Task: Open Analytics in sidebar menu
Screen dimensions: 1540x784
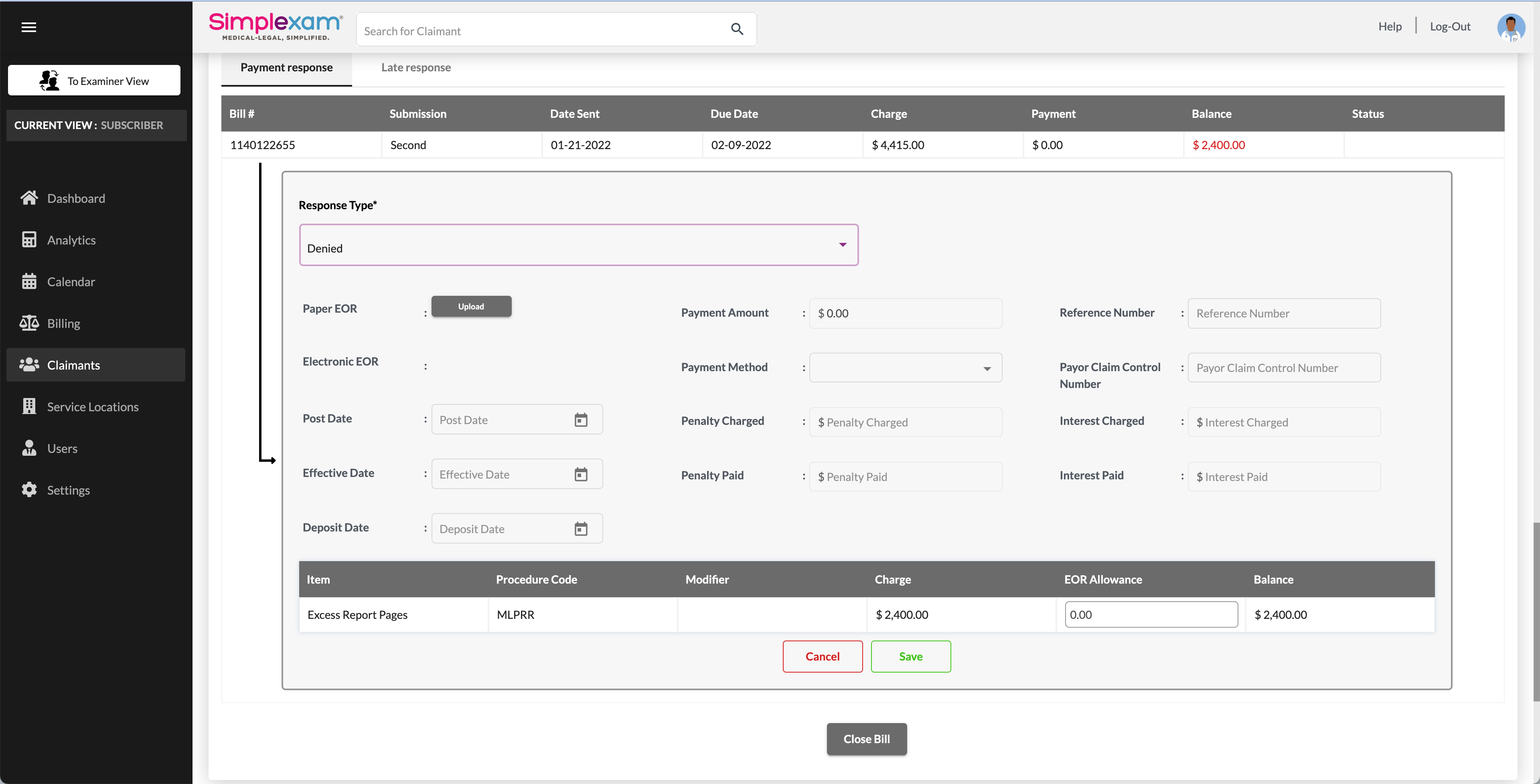Action: pos(71,240)
